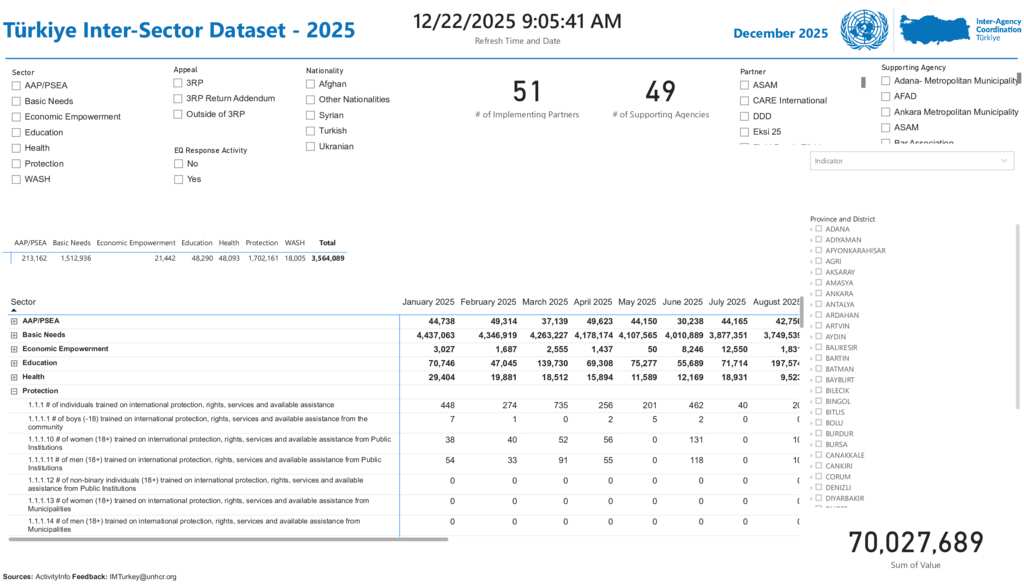
Task: Click the IMTurkey@unhcr.org feedback email
Action: coord(143,577)
